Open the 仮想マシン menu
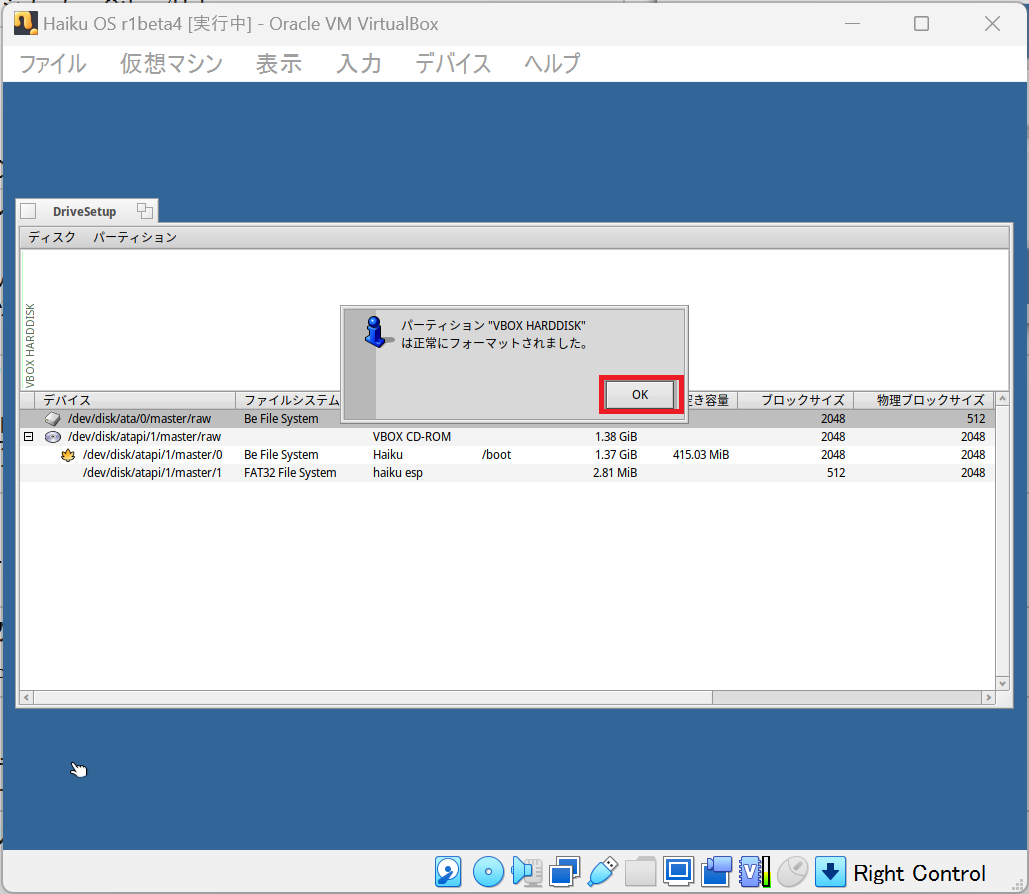Image resolution: width=1029 pixels, height=894 pixels. (171, 64)
